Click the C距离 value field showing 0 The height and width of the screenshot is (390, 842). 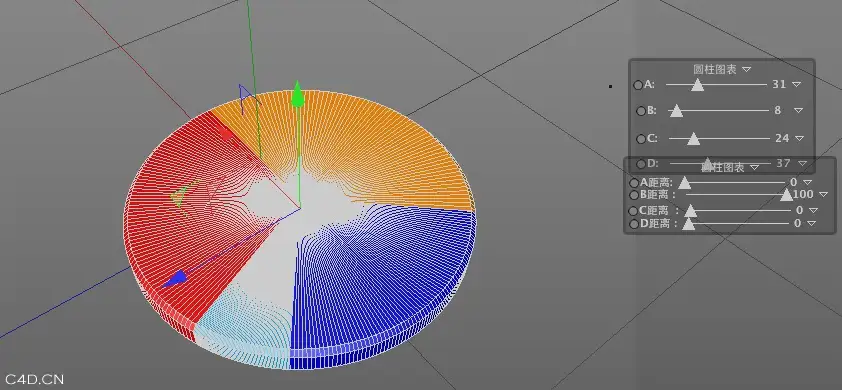click(x=799, y=210)
